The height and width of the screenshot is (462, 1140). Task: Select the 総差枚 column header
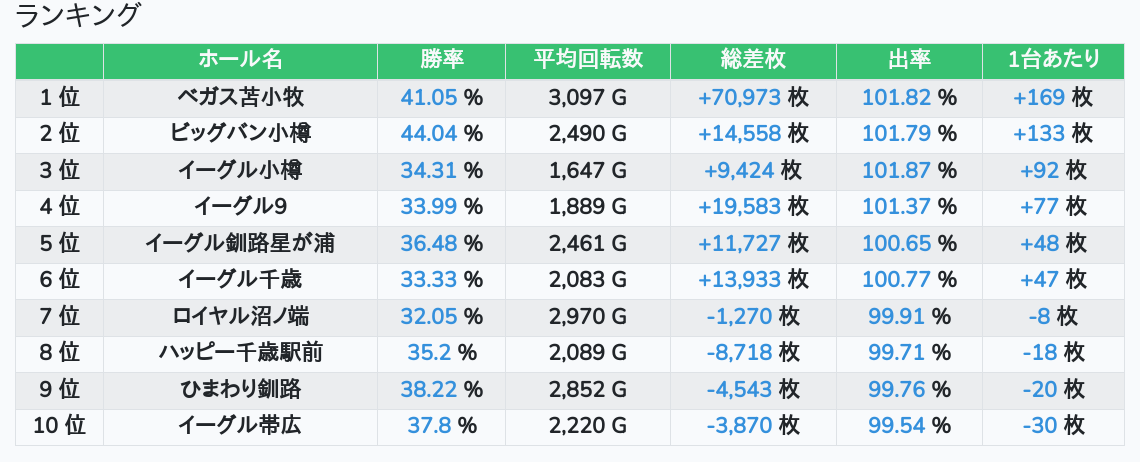[x=753, y=60]
